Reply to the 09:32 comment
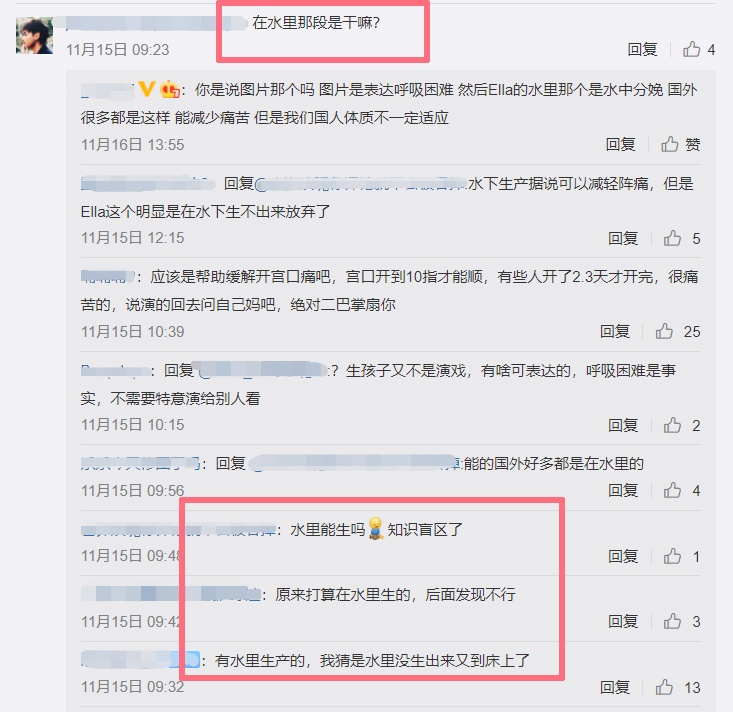Screen dimensions: 733x712 pos(615,687)
